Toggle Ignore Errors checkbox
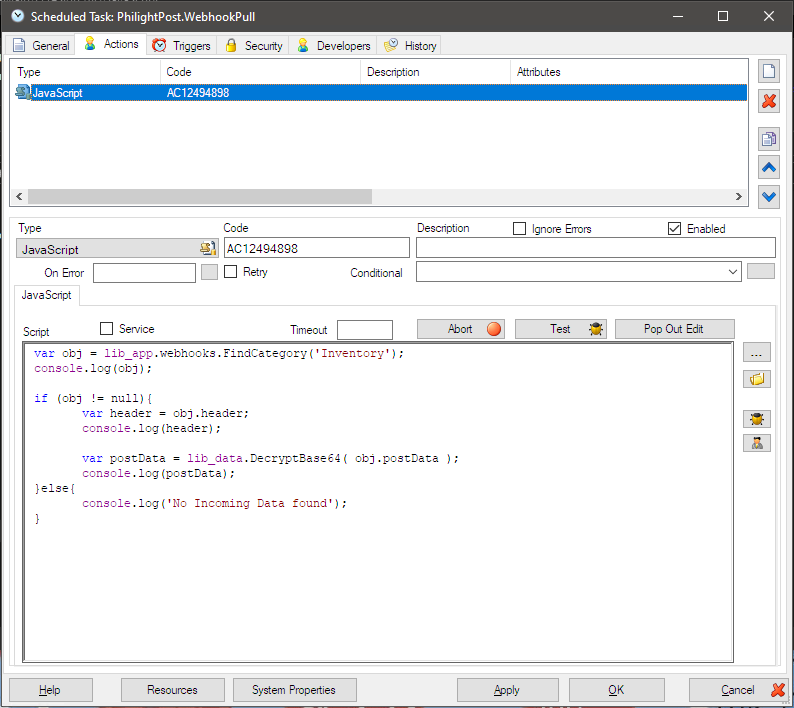This screenshot has width=794, height=708. coord(519,229)
